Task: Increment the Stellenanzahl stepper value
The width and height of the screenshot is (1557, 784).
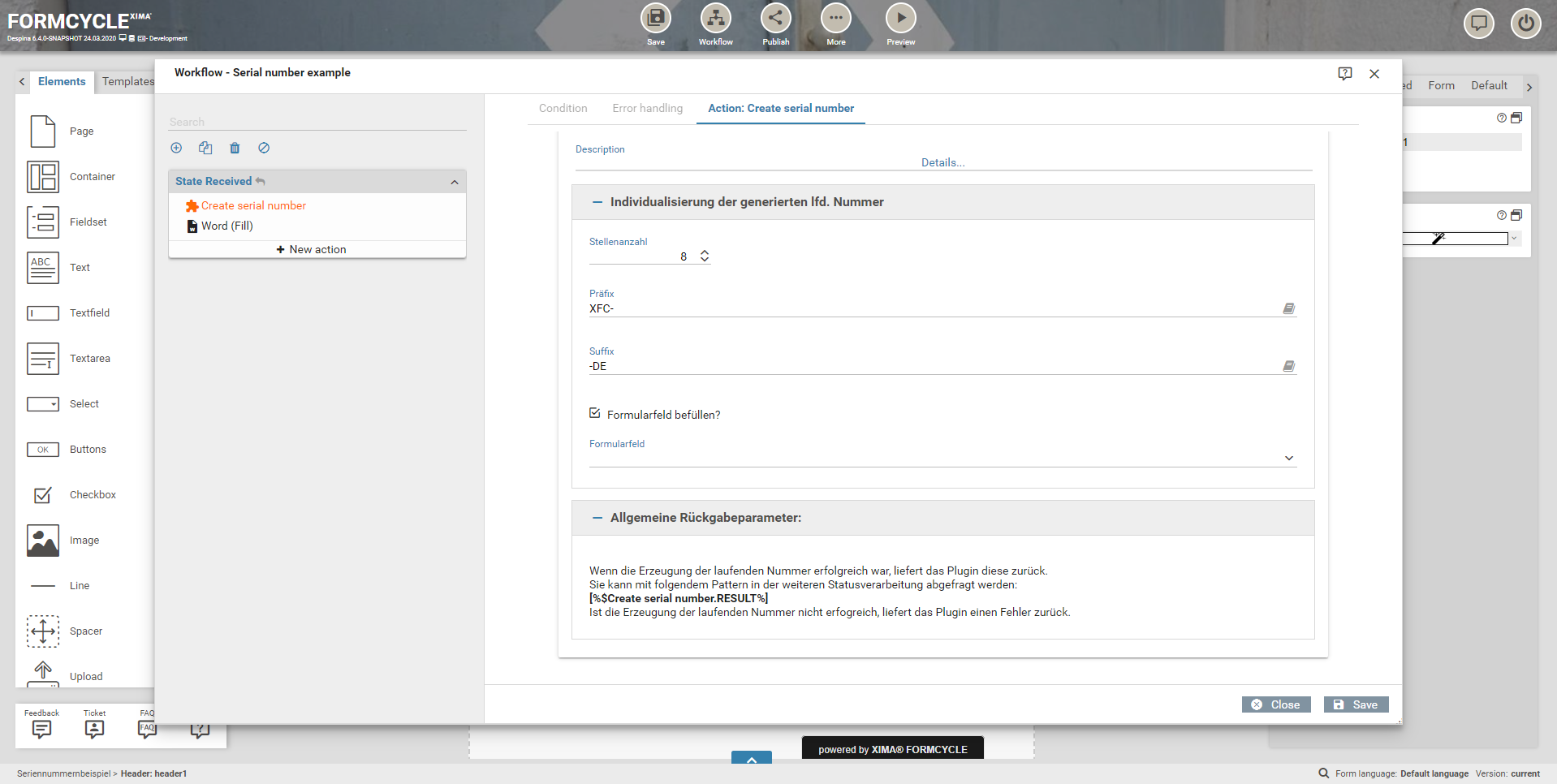Action: coord(705,252)
